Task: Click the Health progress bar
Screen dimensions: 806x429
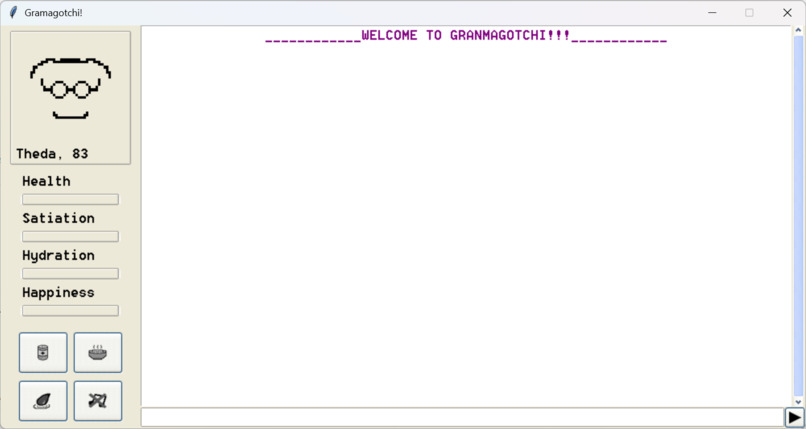Action: tap(70, 199)
